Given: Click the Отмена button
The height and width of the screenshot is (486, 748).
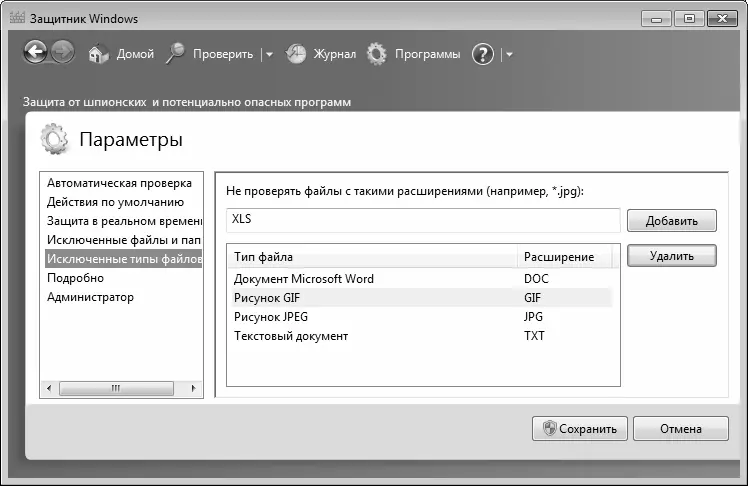Looking at the screenshot, I should 681,429.
